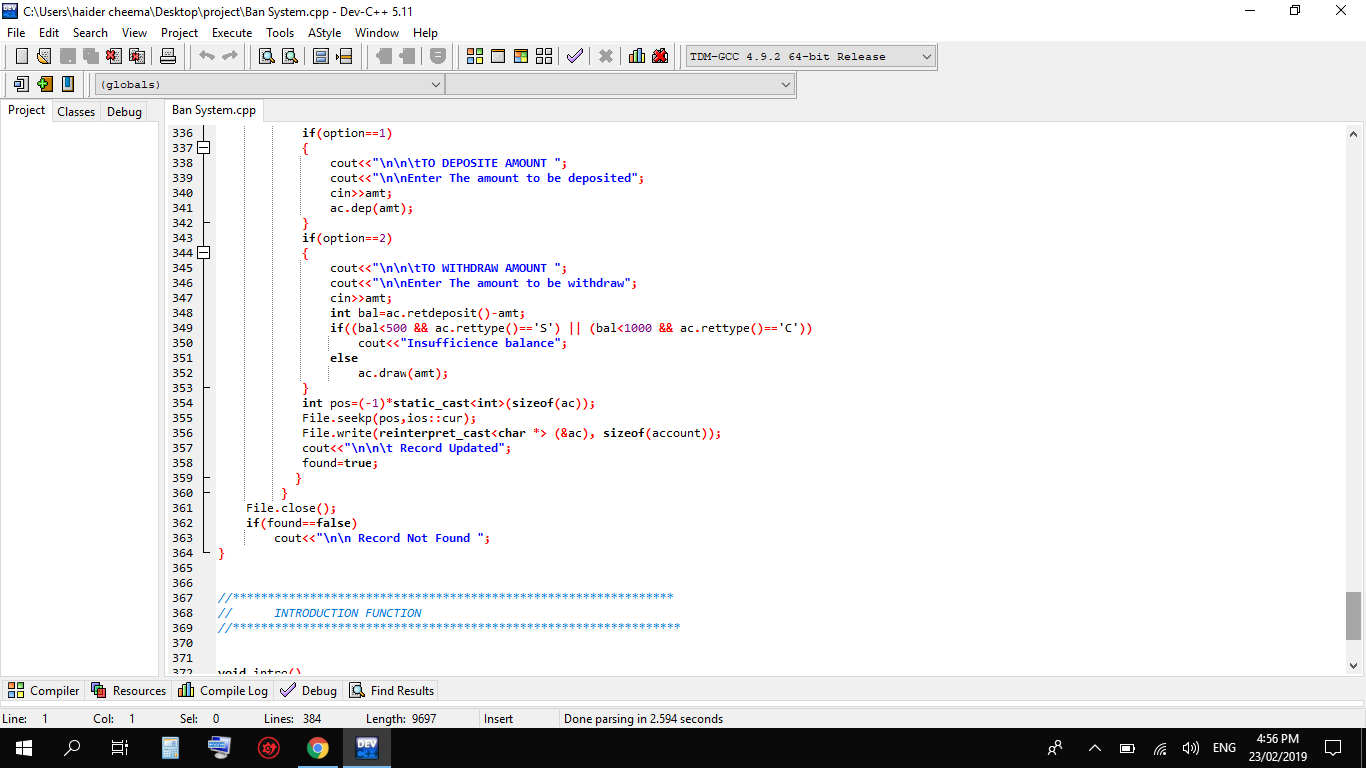This screenshot has height=768, width=1366.
Task: Open the Resources bottom tab
Action: [129, 690]
